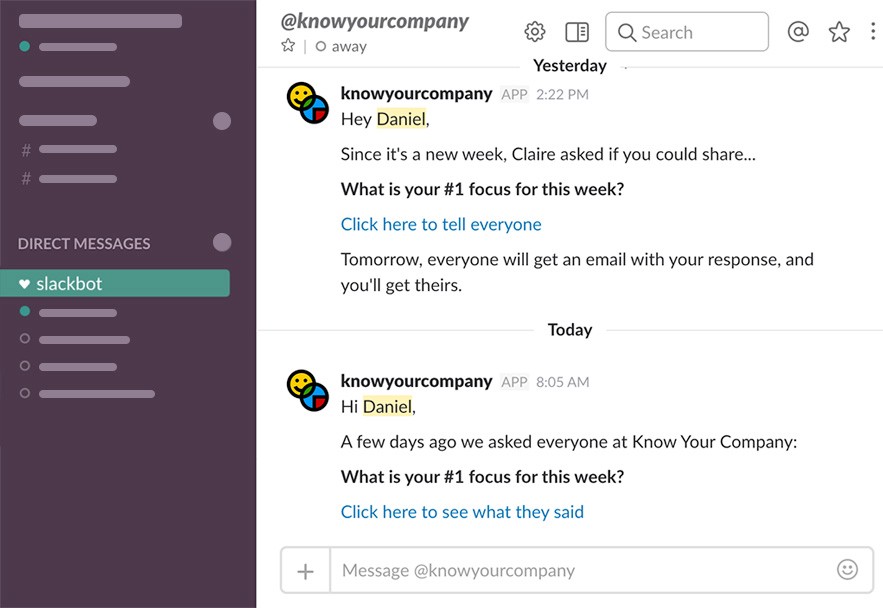
Task: Toggle the details pane icon
Action: [577, 32]
